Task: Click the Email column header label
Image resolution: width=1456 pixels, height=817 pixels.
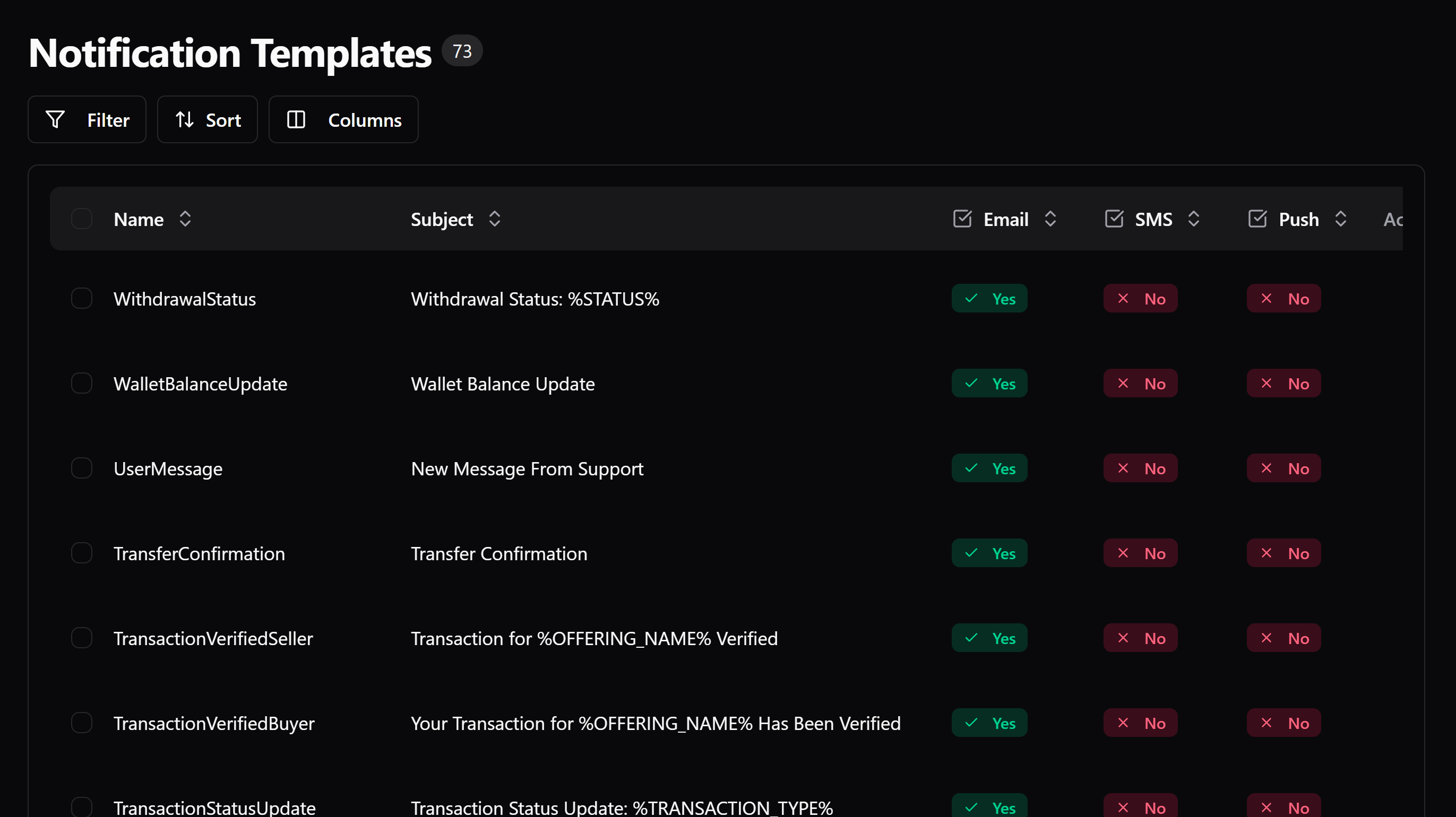Action: pyautogui.click(x=1005, y=219)
